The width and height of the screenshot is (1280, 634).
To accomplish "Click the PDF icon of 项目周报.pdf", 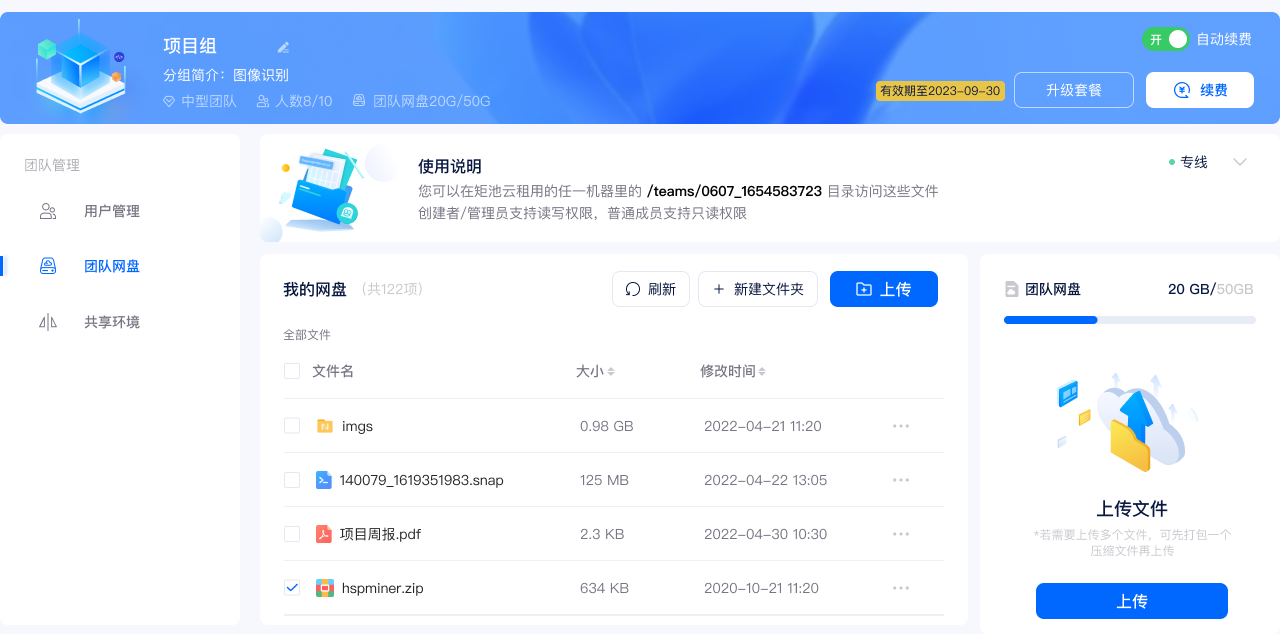I will click(323, 534).
